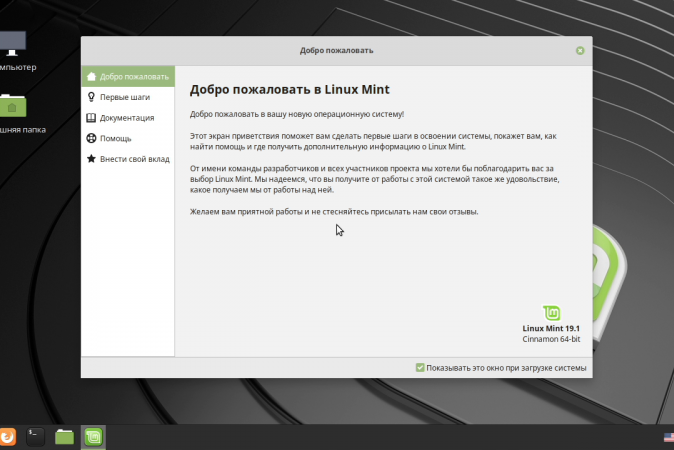Click the Добро пожаловать window title bar
The width and height of the screenshot is (674, 450).
click(336, 50)
